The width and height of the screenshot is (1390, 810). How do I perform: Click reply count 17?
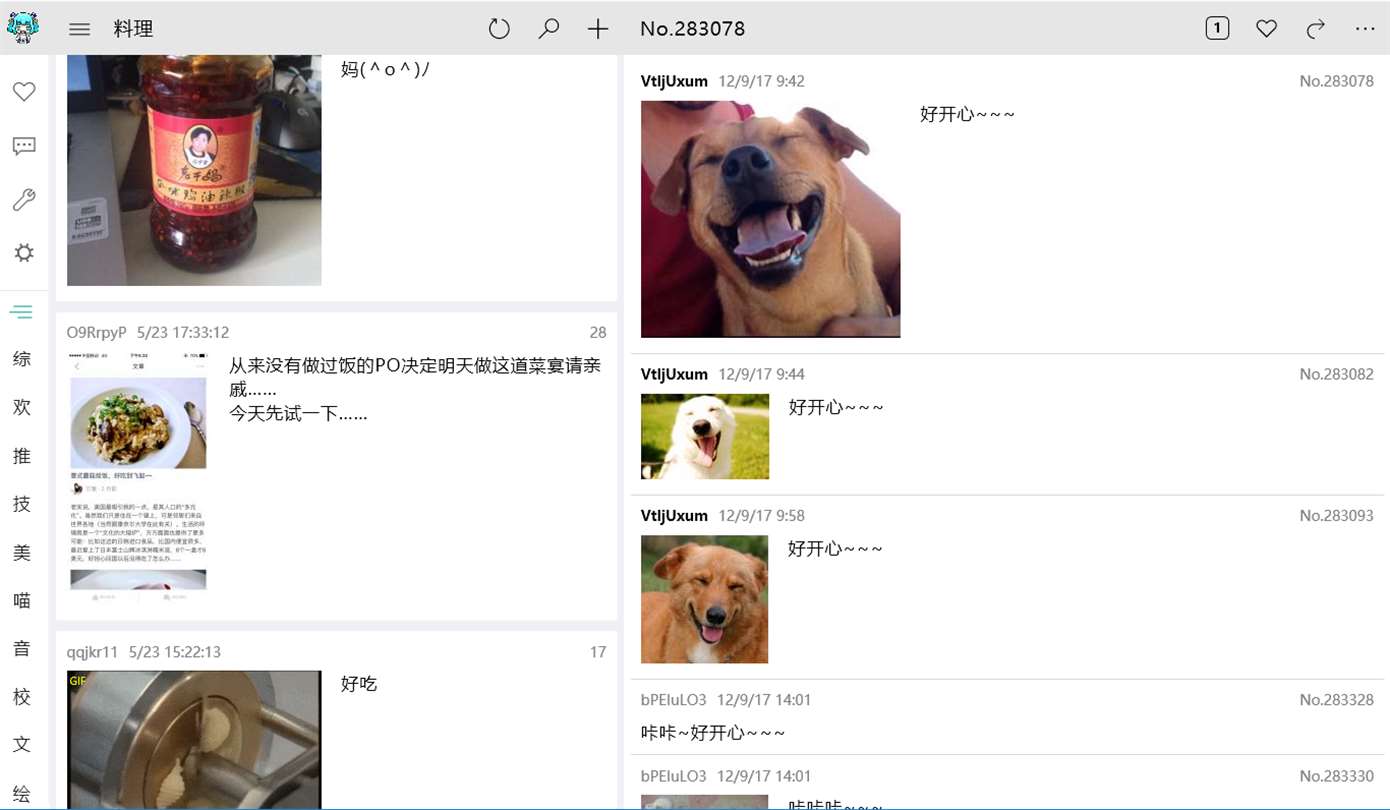coord(598,652)
